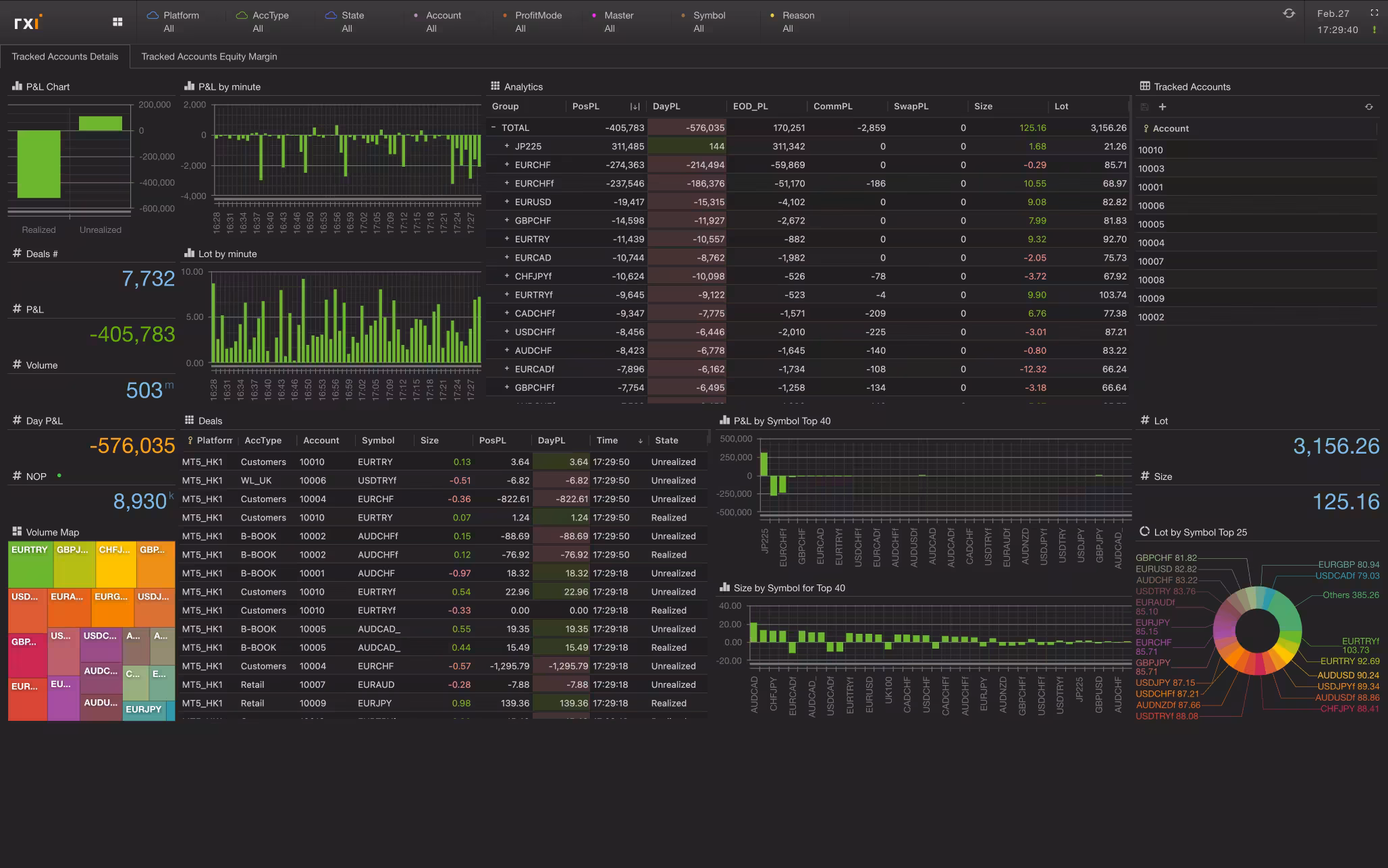Open the Platform filter dropdown
This screenshot has width=1388, height=868.
181,22
